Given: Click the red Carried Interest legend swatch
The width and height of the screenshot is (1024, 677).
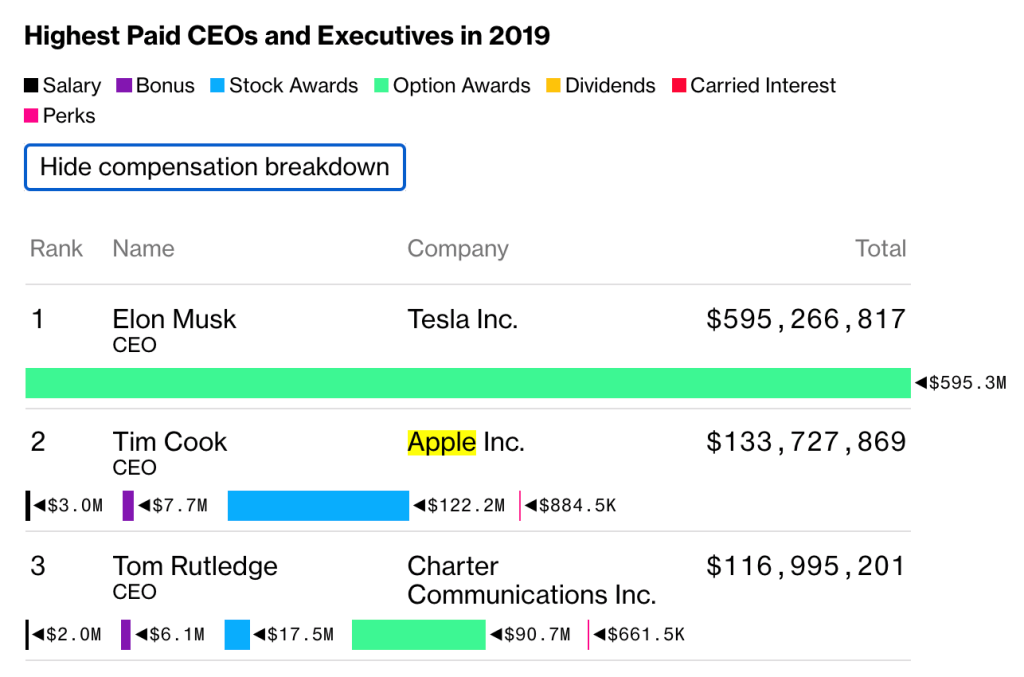Looking at the screenshot, I should coord(679,87).
